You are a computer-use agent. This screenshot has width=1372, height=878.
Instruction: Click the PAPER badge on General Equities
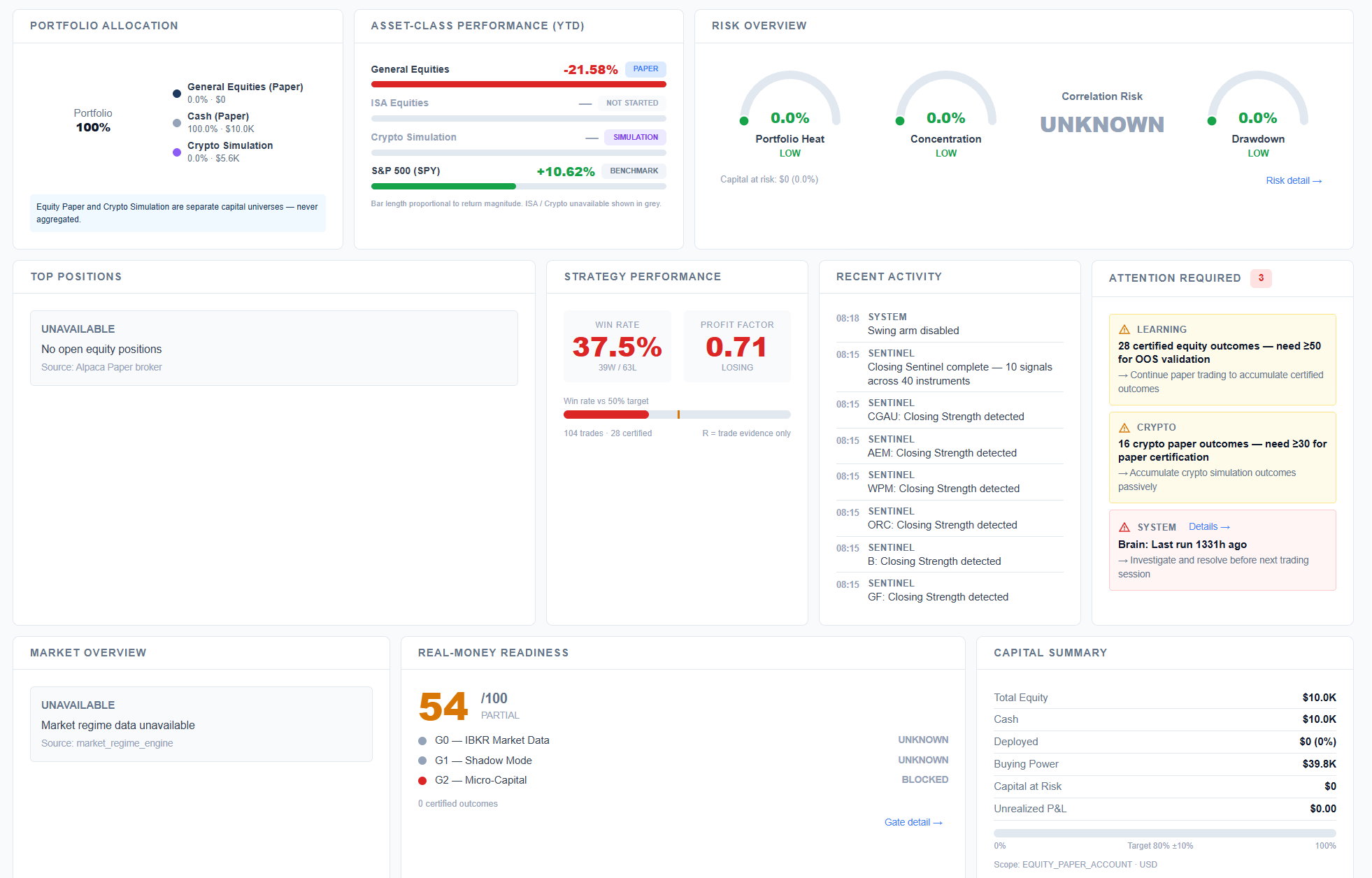645,69
